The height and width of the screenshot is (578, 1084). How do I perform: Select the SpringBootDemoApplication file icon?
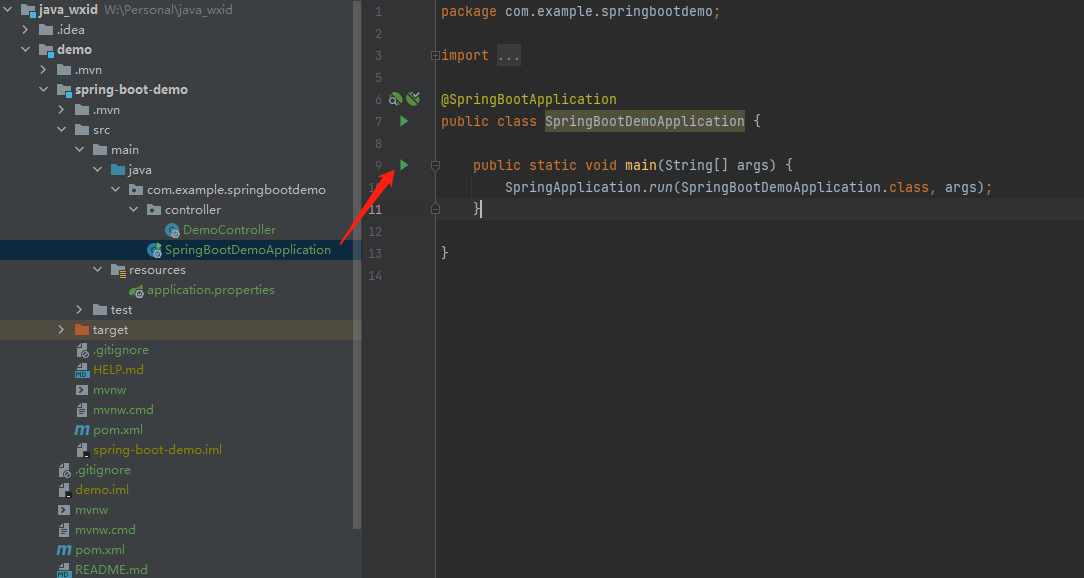point(154,250)
